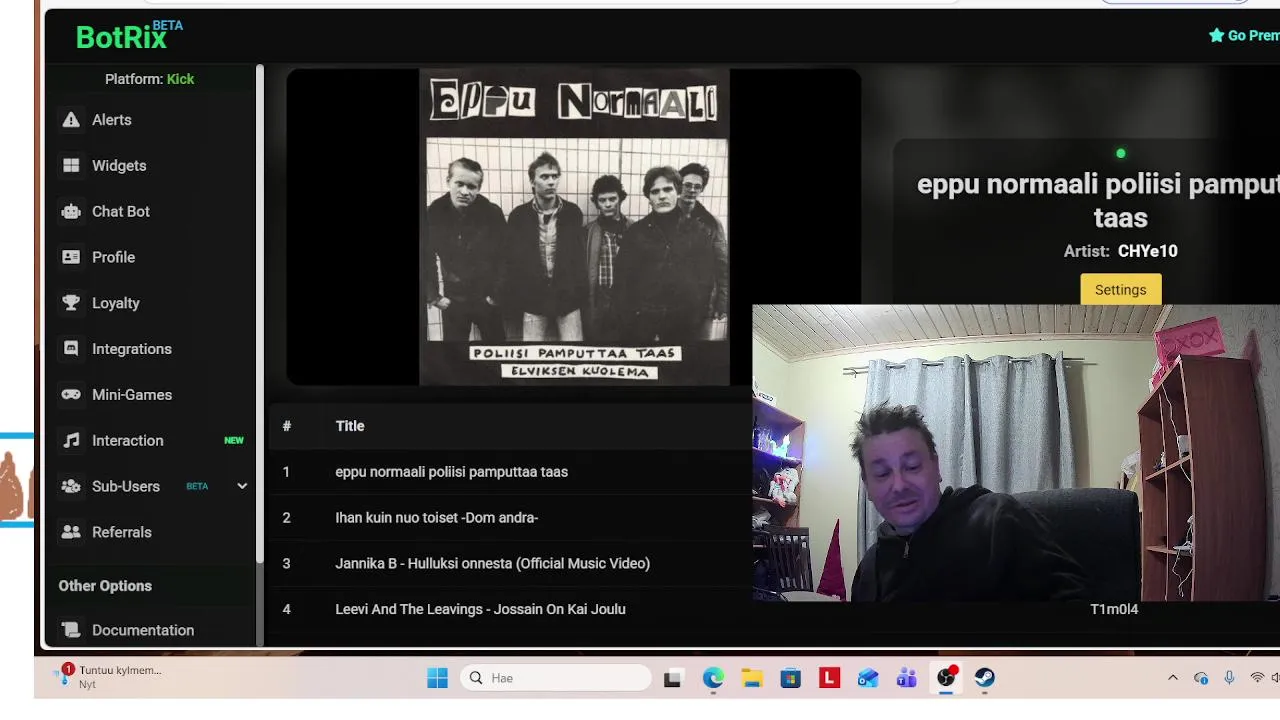Click the Sub-Users label
This screenshot has width=1280, height=720.
pos(126,487)
